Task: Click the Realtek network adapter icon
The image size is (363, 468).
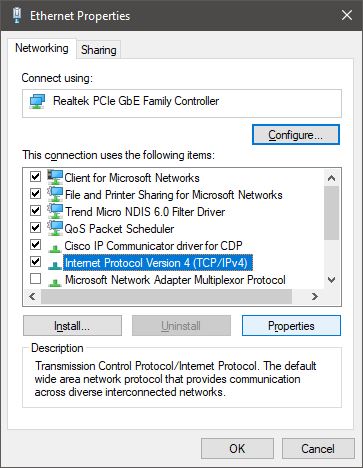Action: (x=37, y=101)
